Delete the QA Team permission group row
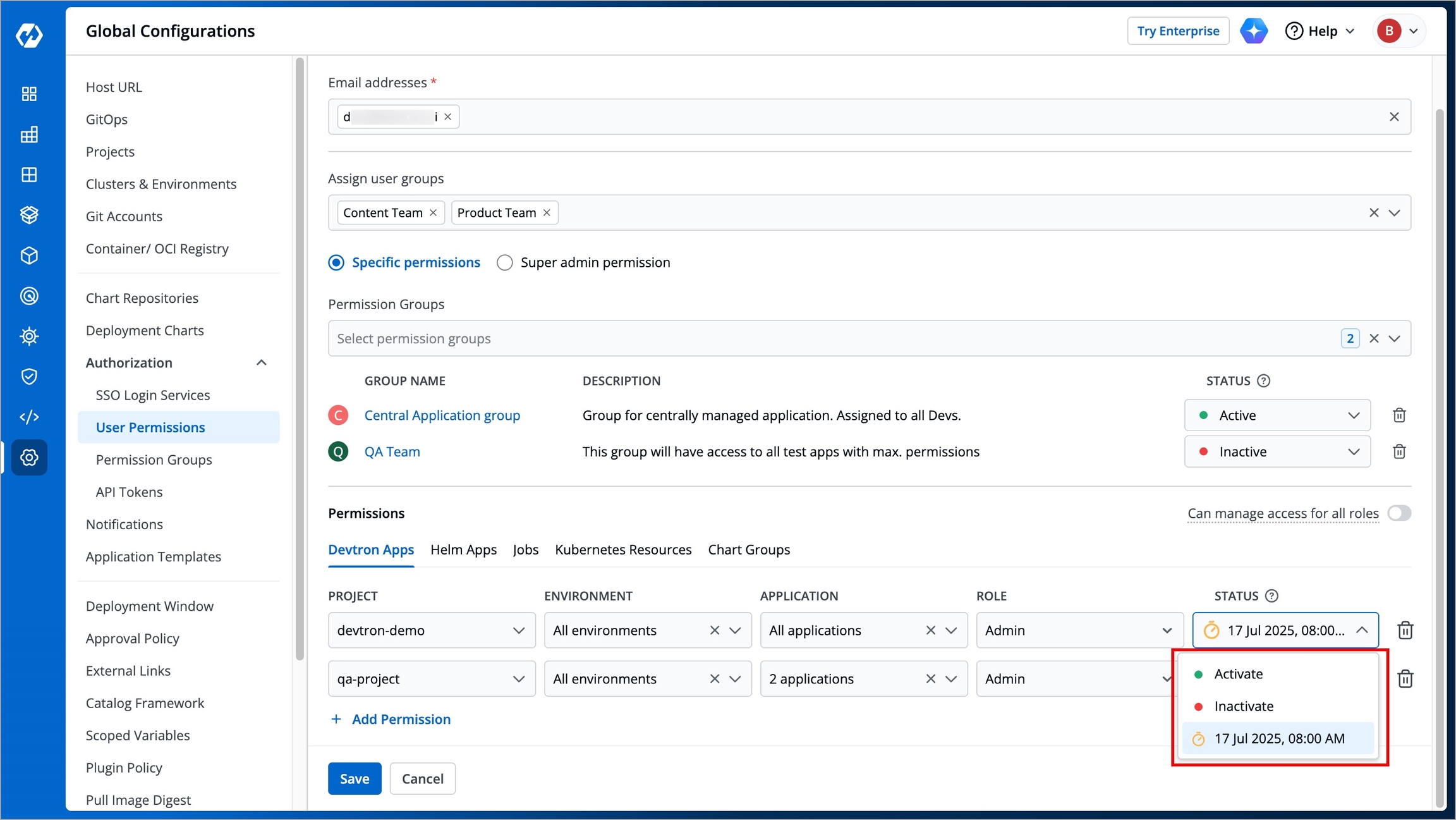 pos(1399,451)
